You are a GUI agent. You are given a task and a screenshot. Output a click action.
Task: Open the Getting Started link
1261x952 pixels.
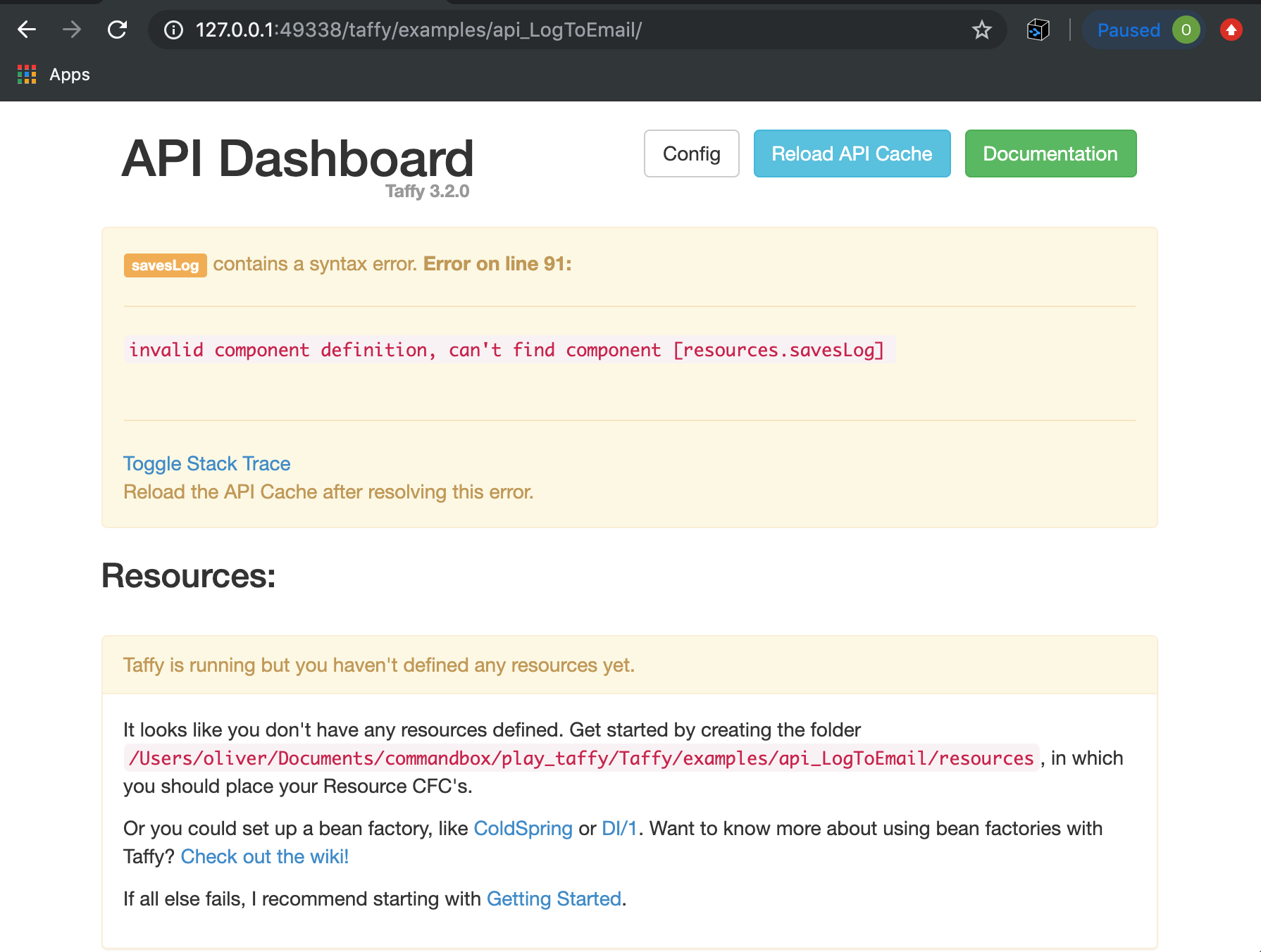pyautogui.click(x=554, y=898)
